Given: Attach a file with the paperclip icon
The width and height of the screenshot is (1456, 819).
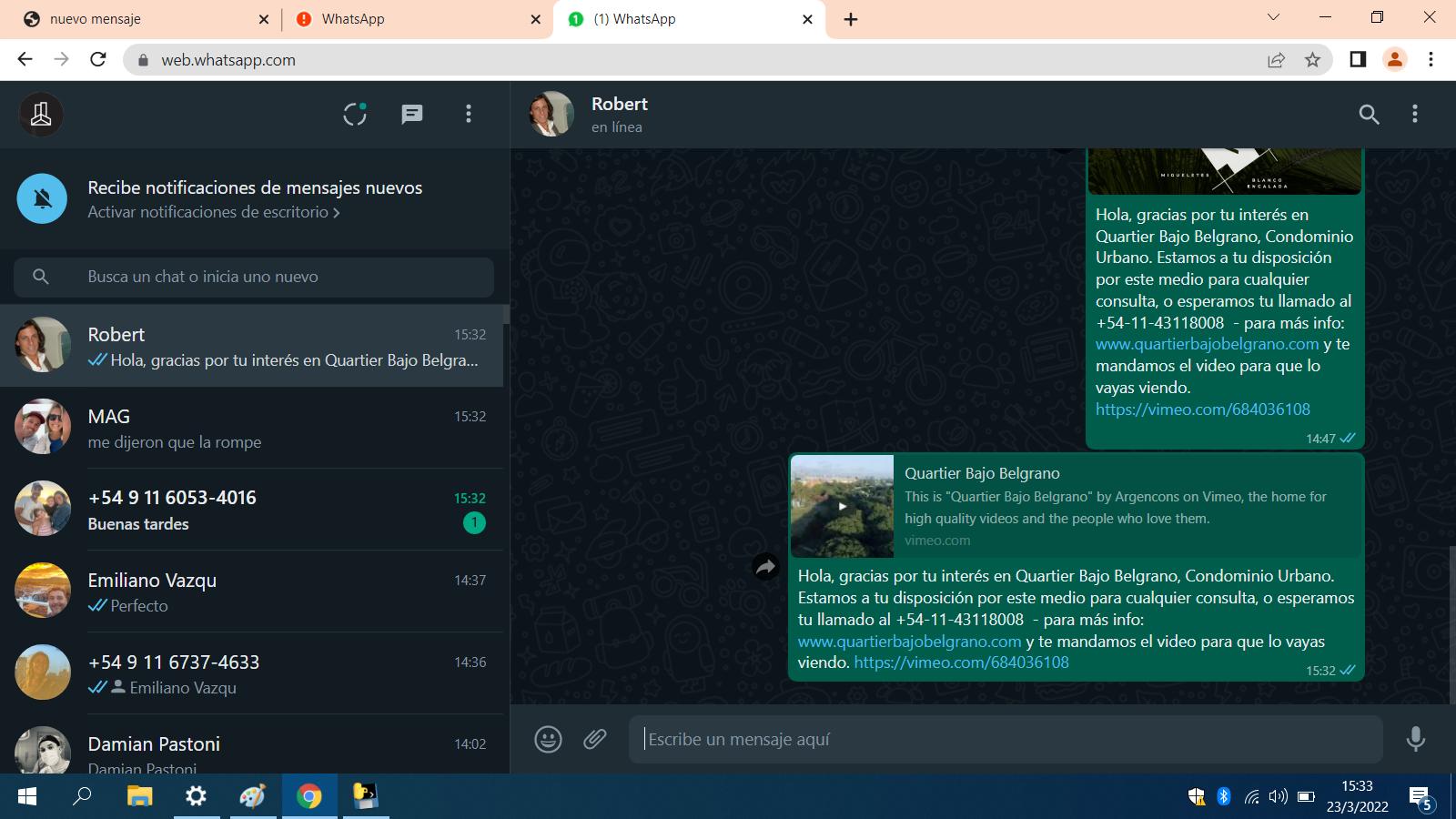Looking at the screenshot, I should [595, 739].
